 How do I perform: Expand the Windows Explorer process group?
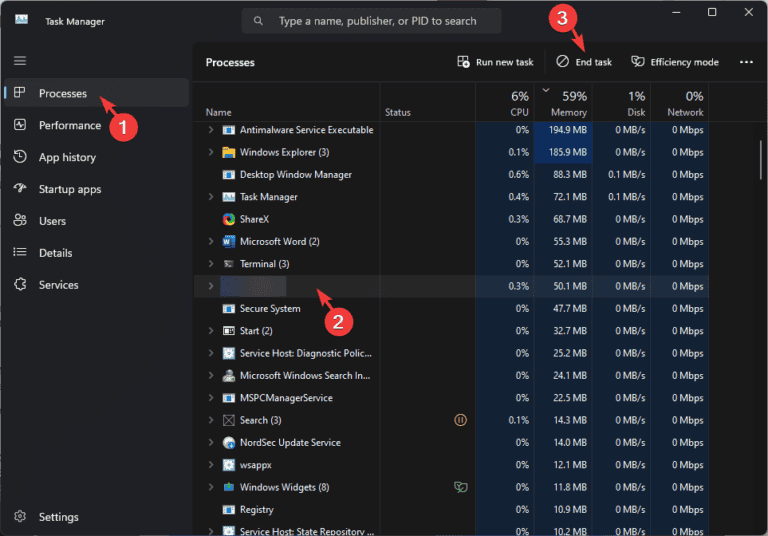pyautogui.click(x=210, y=152)
